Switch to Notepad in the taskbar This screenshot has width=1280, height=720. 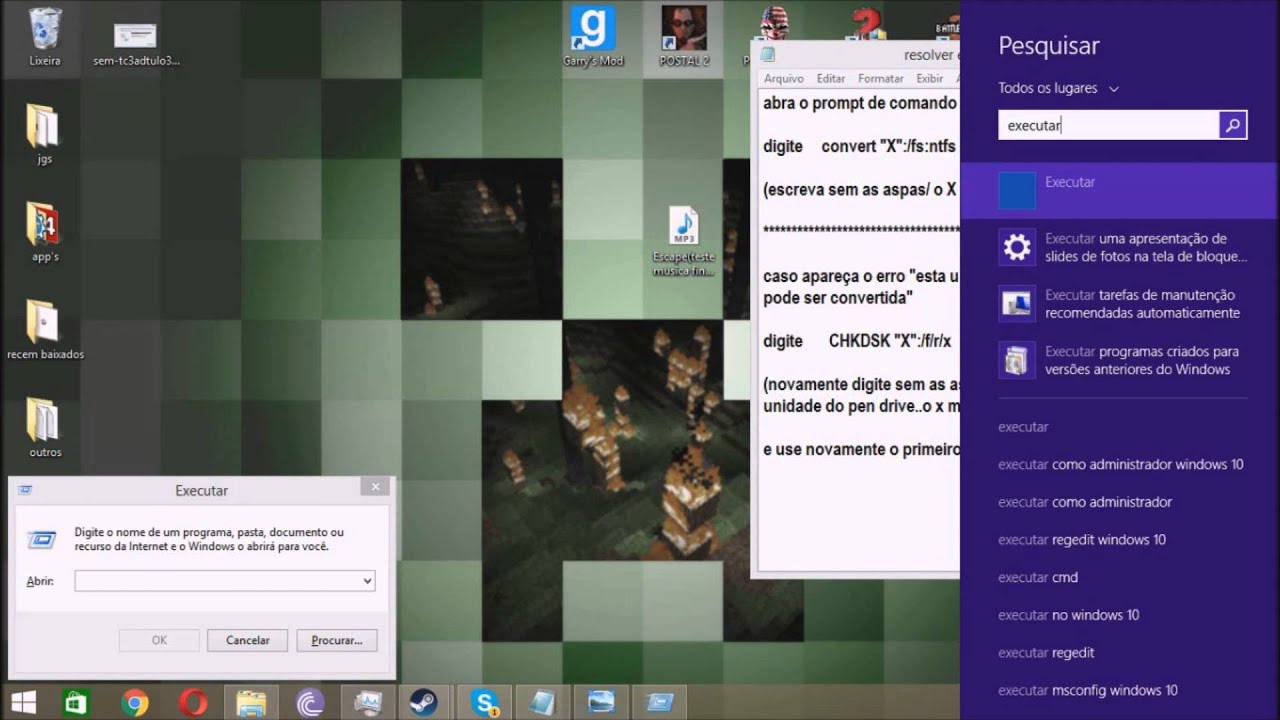pyautogui.click(x=543, y=703)
